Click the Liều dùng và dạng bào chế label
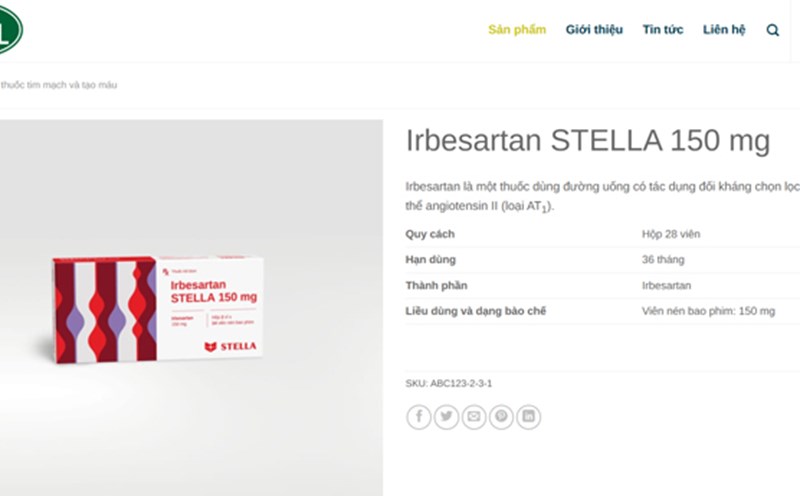 click(x=476, y=311)
